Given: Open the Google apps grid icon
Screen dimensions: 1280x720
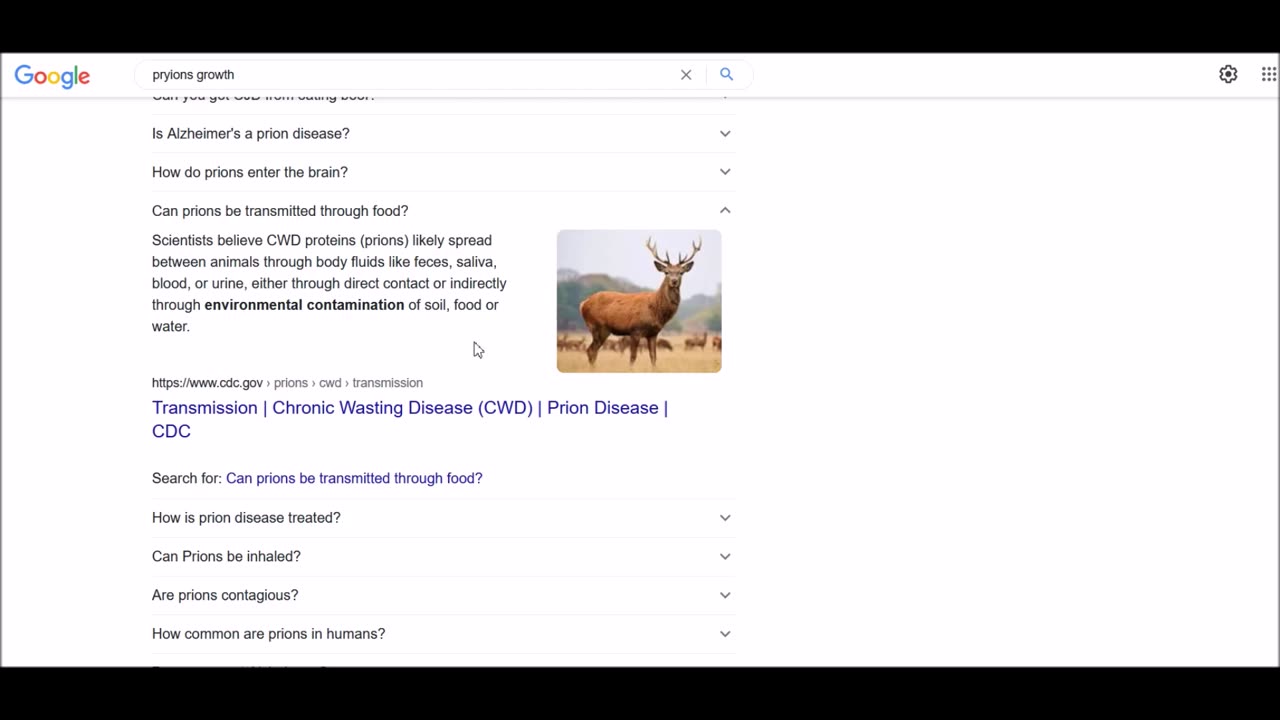Looking at the screenshot, I should click(x=1269, y=74).
